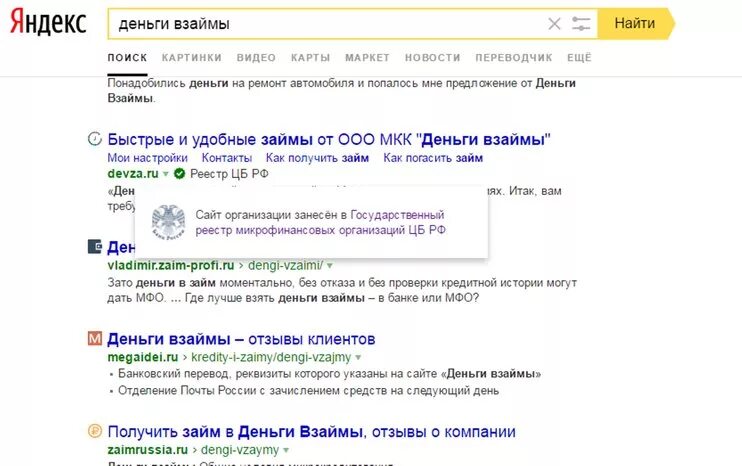Switch to the Картинки tab
The height and width of the screenshot is (466, 742).
(192, 58)
